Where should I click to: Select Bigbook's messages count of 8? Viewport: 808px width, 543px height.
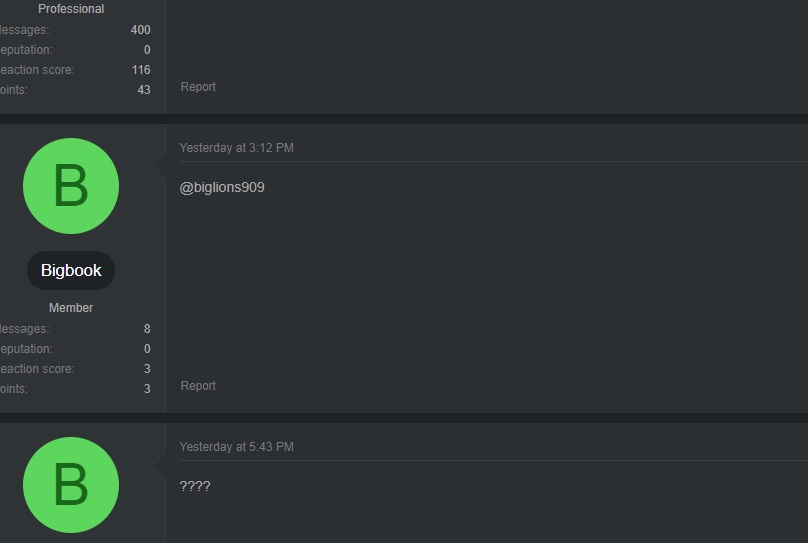point(147,329)
